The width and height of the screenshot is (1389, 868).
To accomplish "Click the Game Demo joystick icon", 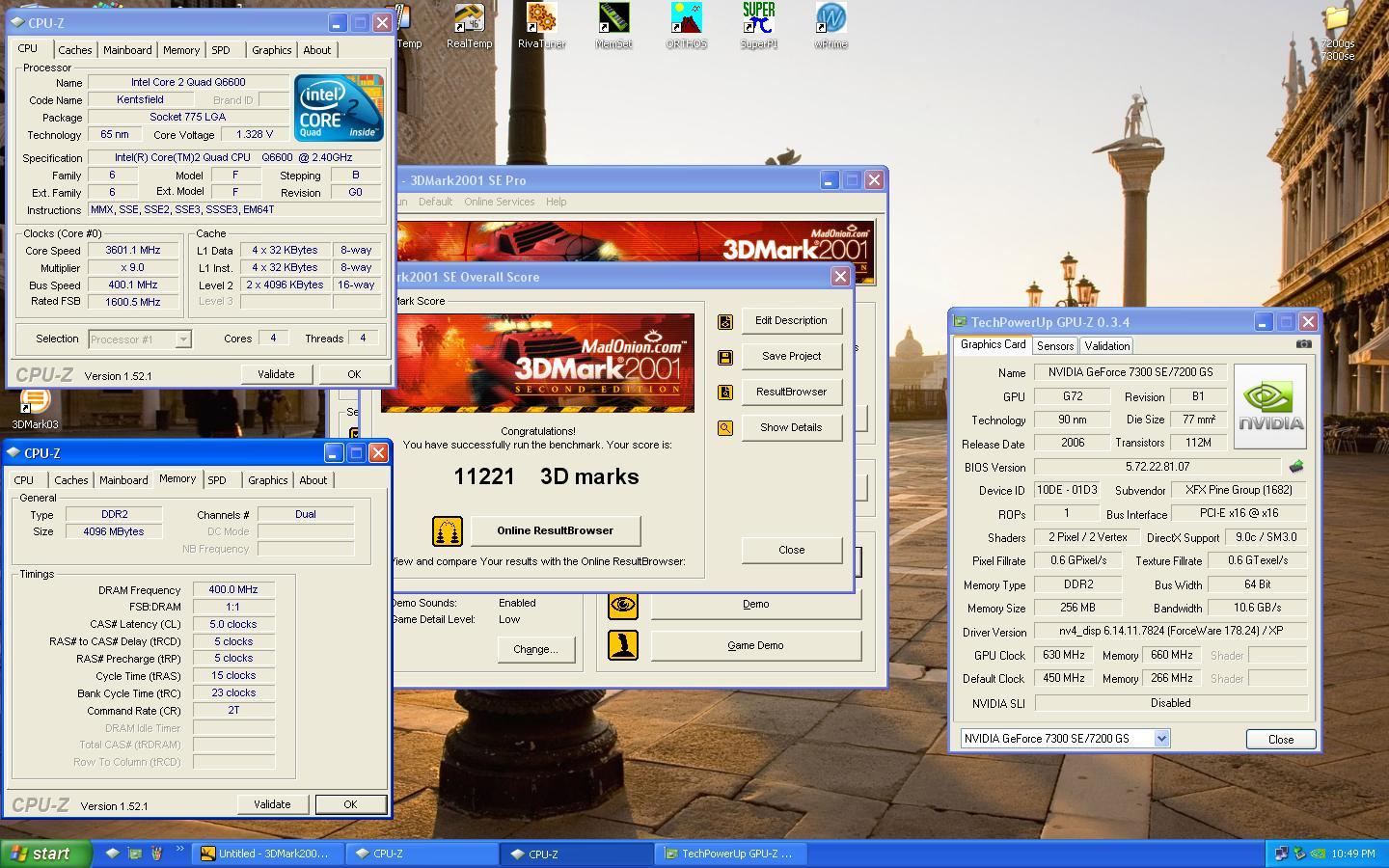I will tap(623, 645).
